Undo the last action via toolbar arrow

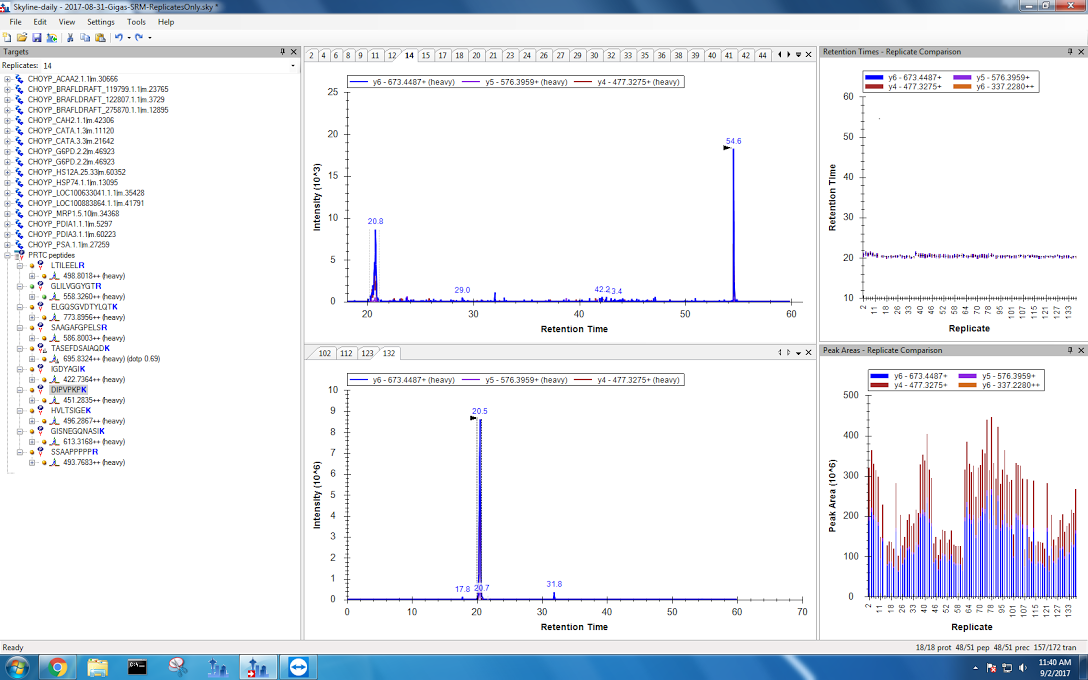pos(118,37)
